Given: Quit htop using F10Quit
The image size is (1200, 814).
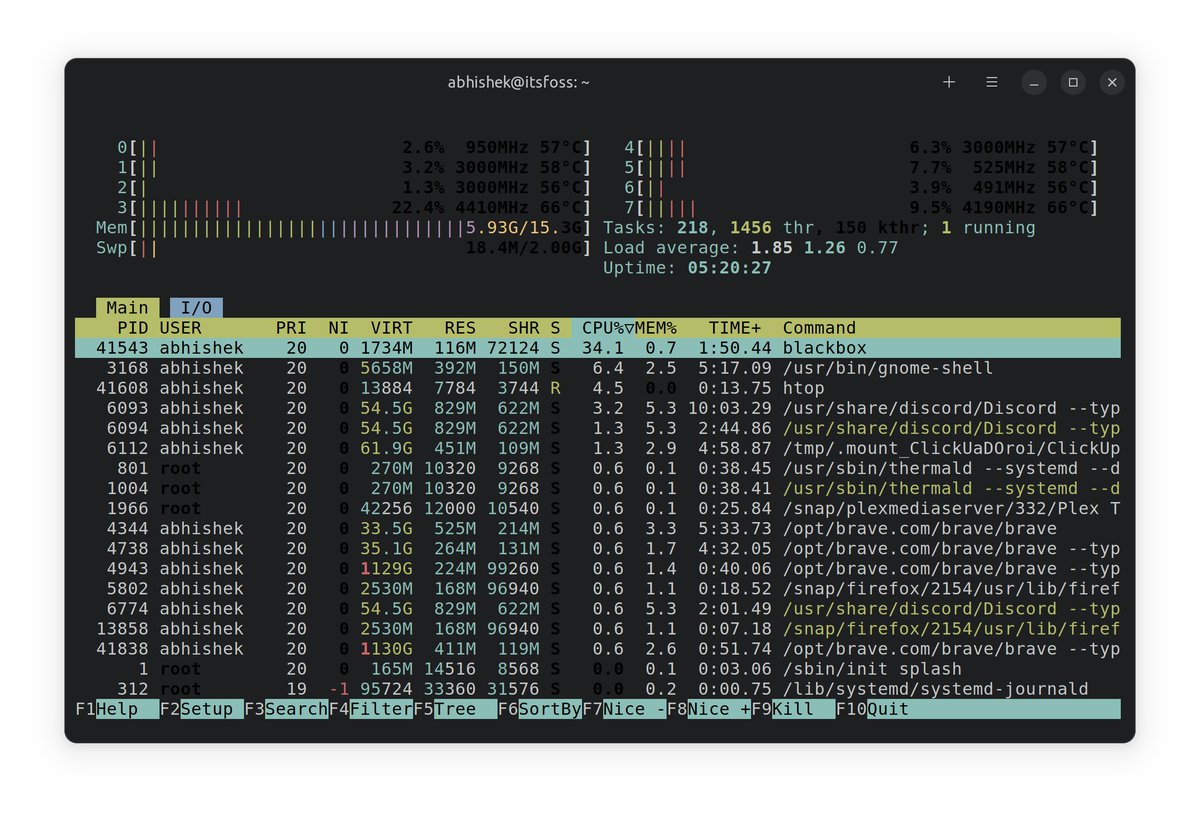Looking at the screenshot, I should click(872, 709).
